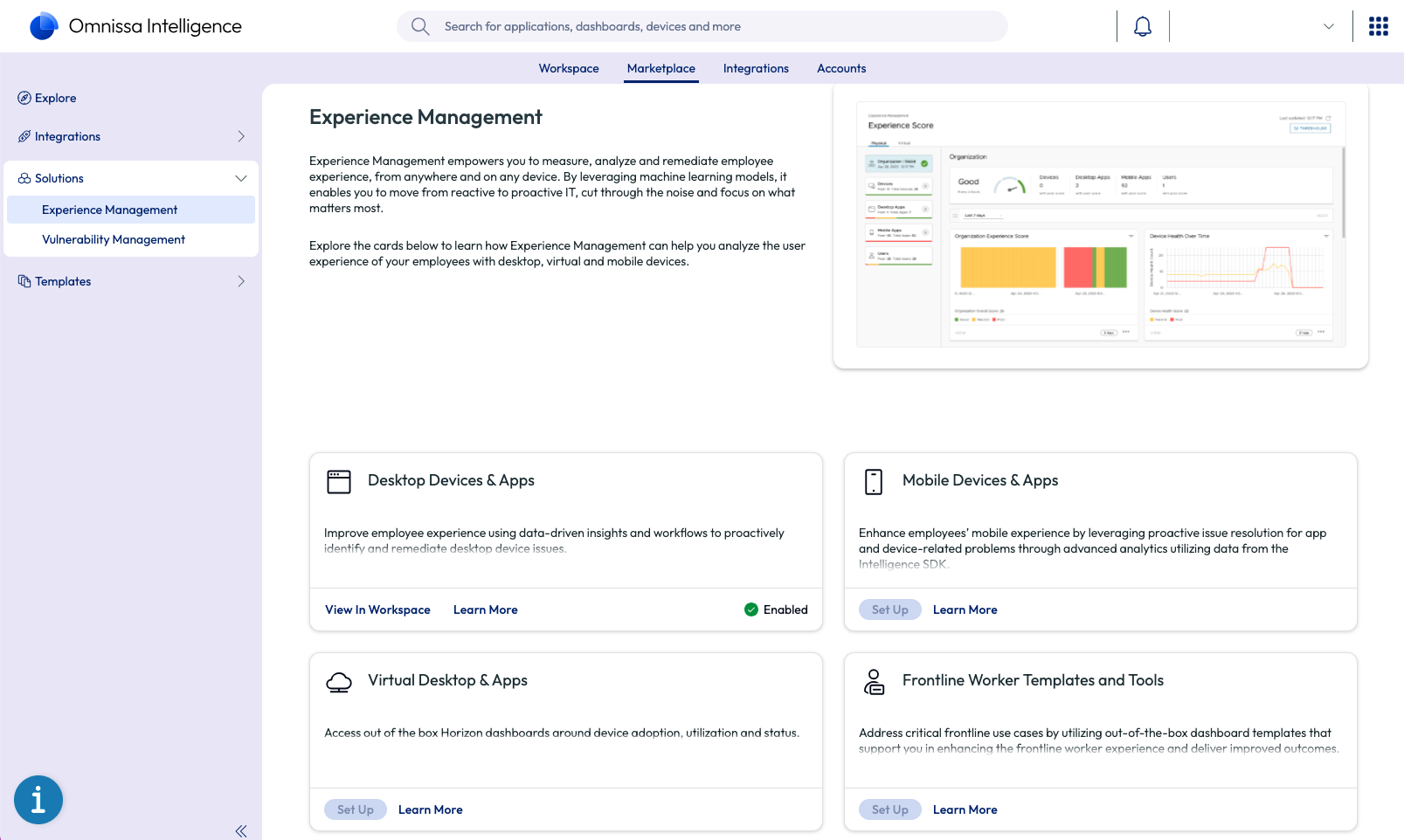Expand the Integrations sidebar chevron
This screenshot has width=1404, height=840.
pos(241,136)
